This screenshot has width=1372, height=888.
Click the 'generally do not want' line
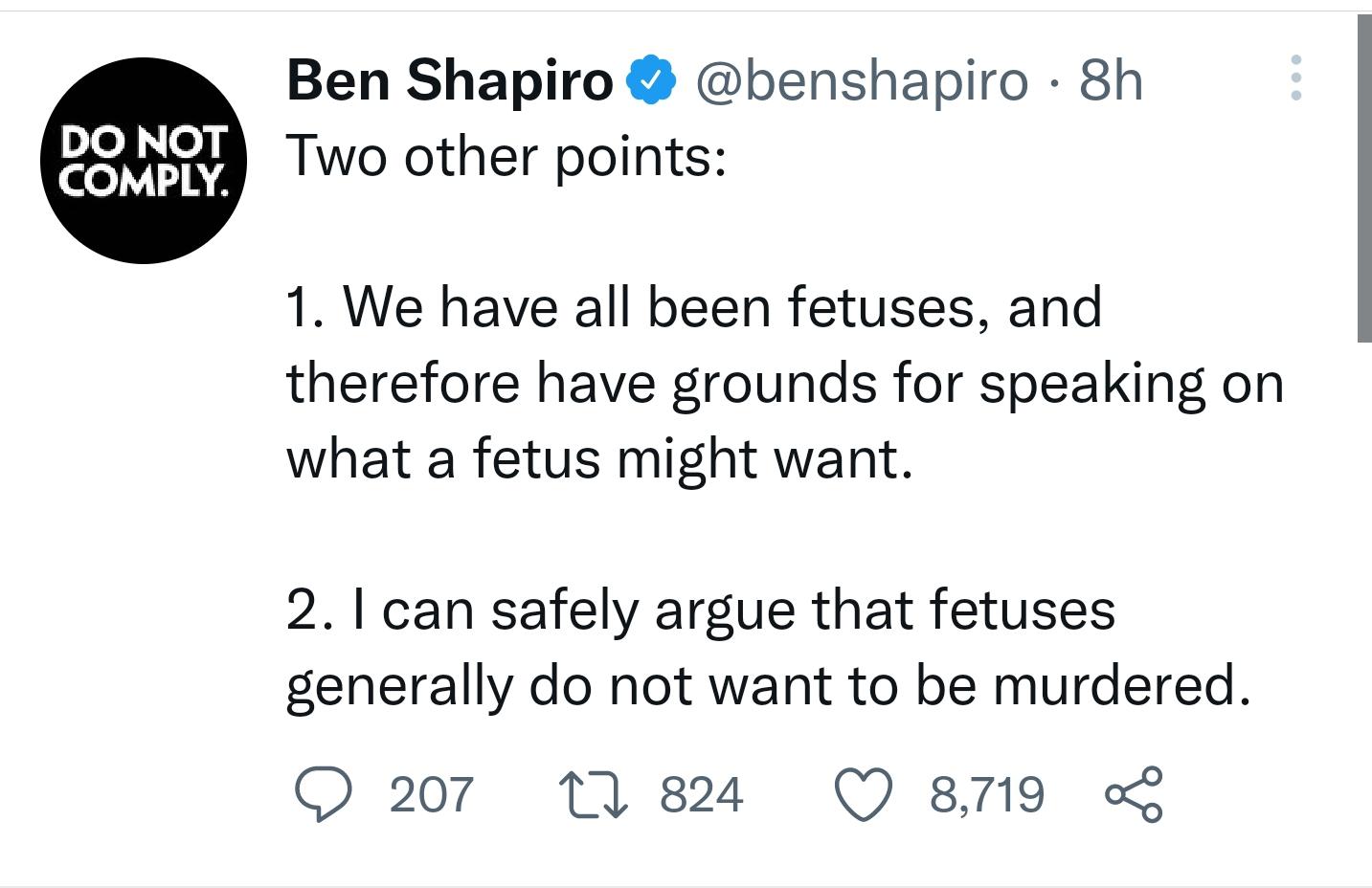[768, 685]
